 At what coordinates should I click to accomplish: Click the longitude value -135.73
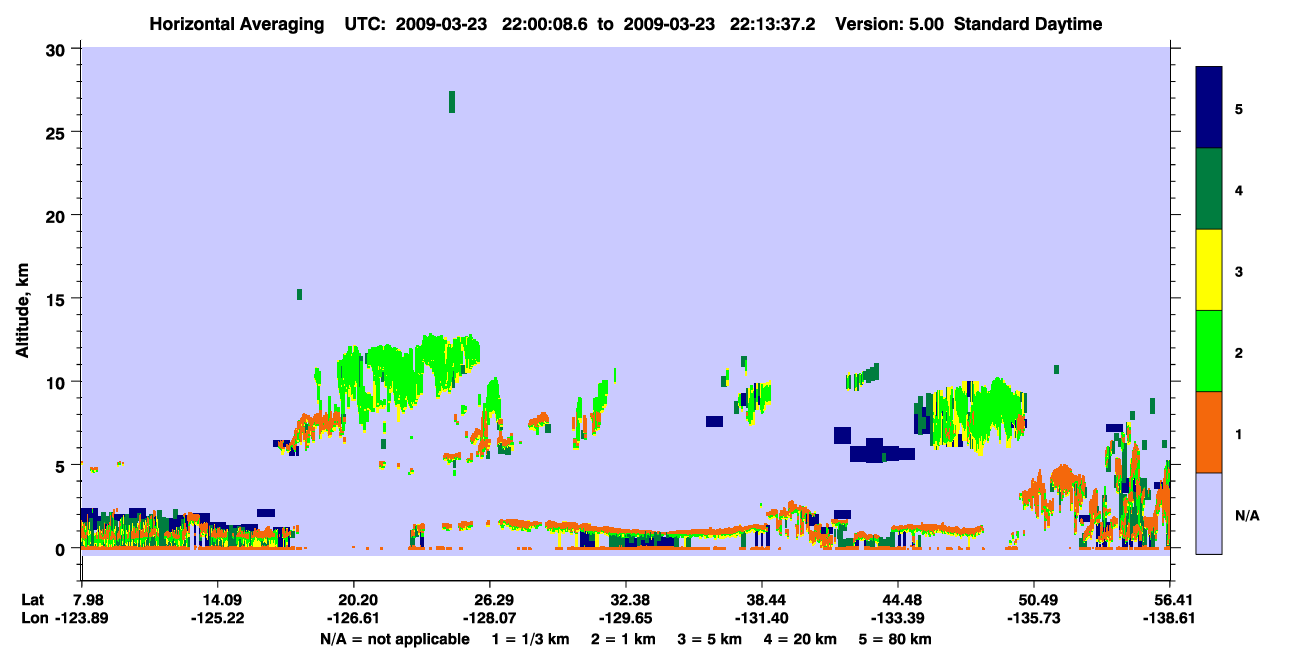[1033, 618]
